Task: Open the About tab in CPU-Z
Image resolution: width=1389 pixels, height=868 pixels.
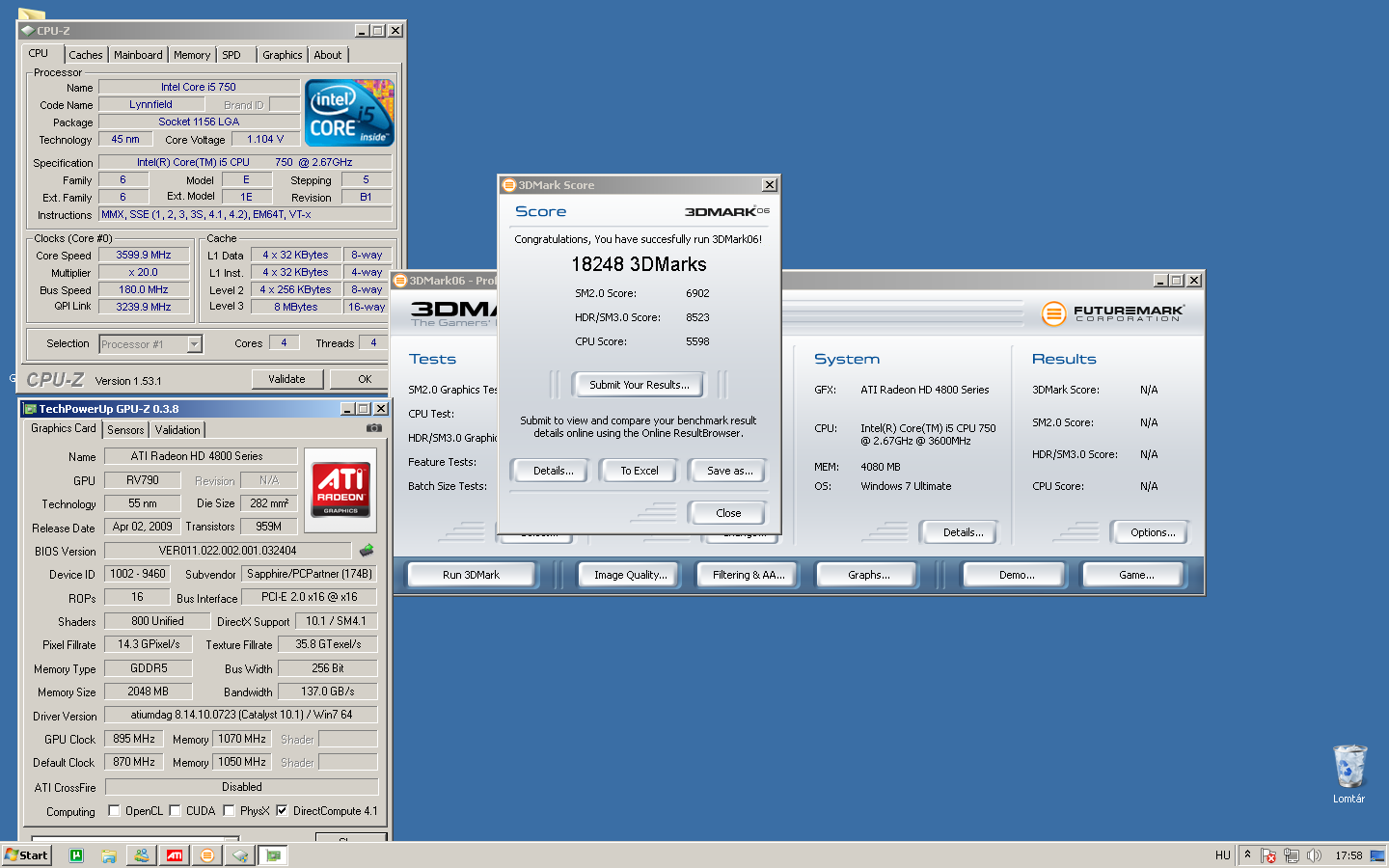Action: [x=328, y=55]
